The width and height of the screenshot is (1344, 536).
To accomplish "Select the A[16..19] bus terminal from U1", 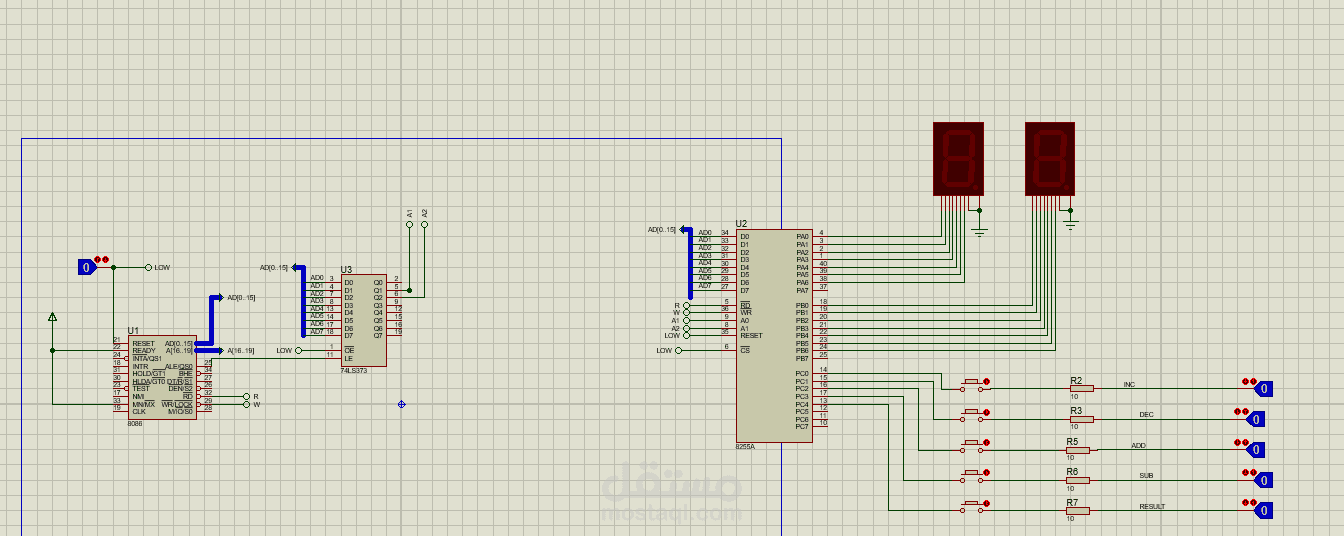I will [x=218, y=350].
